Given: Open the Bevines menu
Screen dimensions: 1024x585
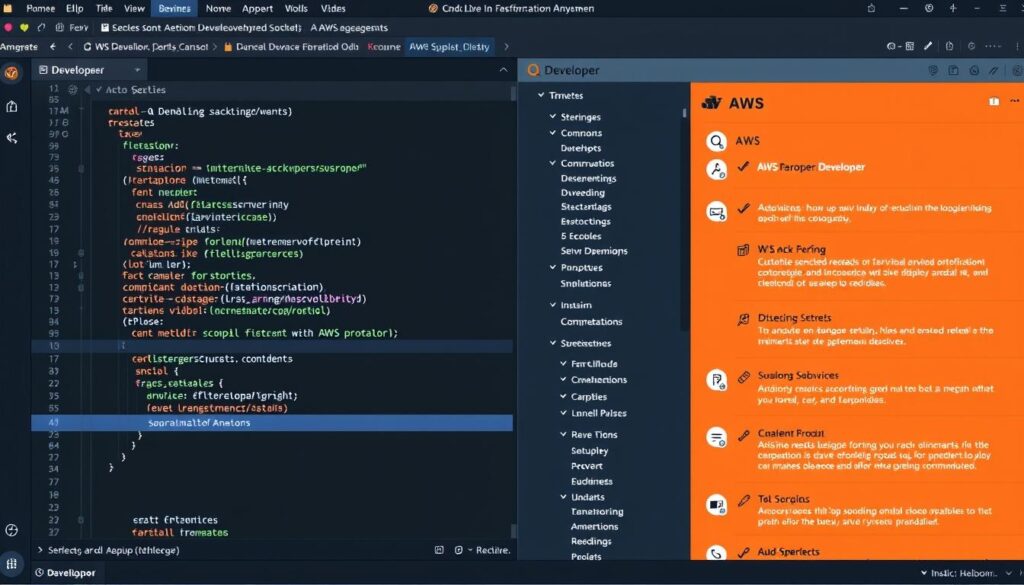Looking at the screenshot, I should point(174,8).
